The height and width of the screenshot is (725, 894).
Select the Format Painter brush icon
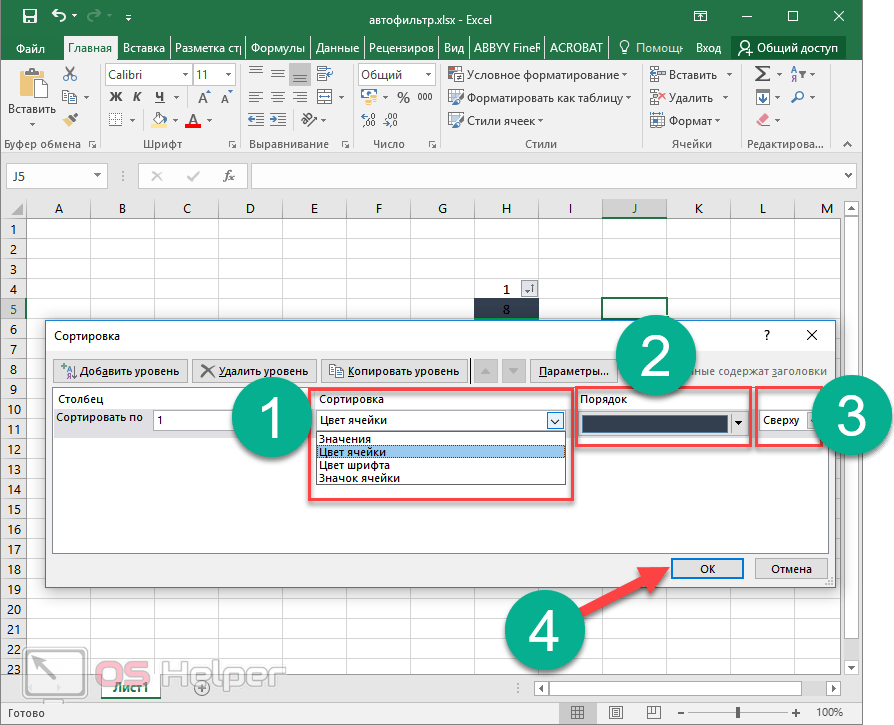tap(70, 119)
